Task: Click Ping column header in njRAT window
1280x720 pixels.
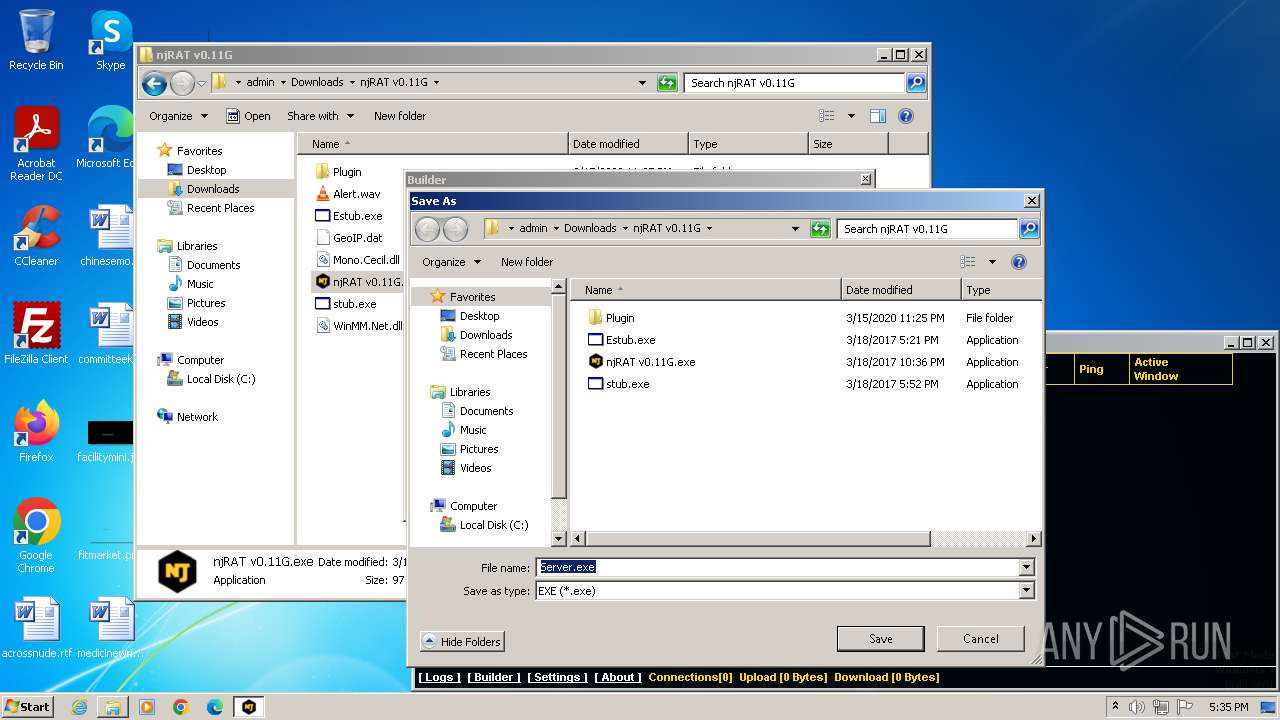Action: coord(1101,369)
